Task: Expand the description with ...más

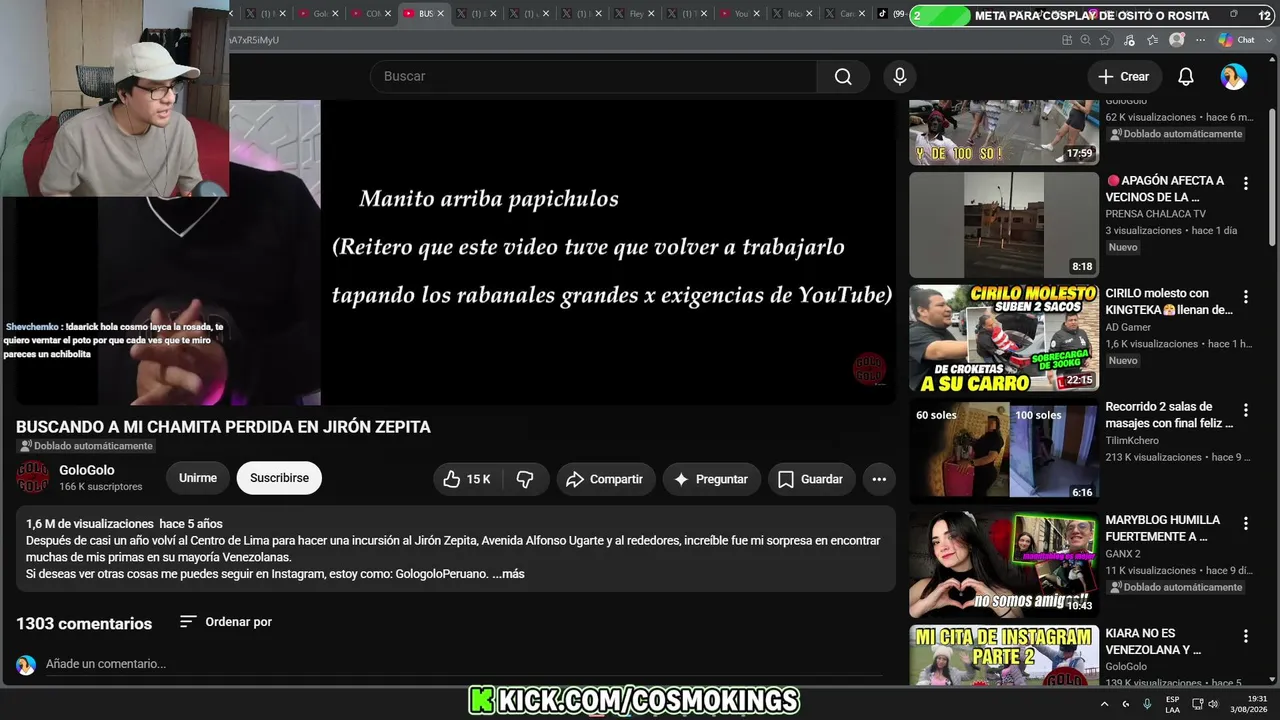Action: (x=508, y=574)
